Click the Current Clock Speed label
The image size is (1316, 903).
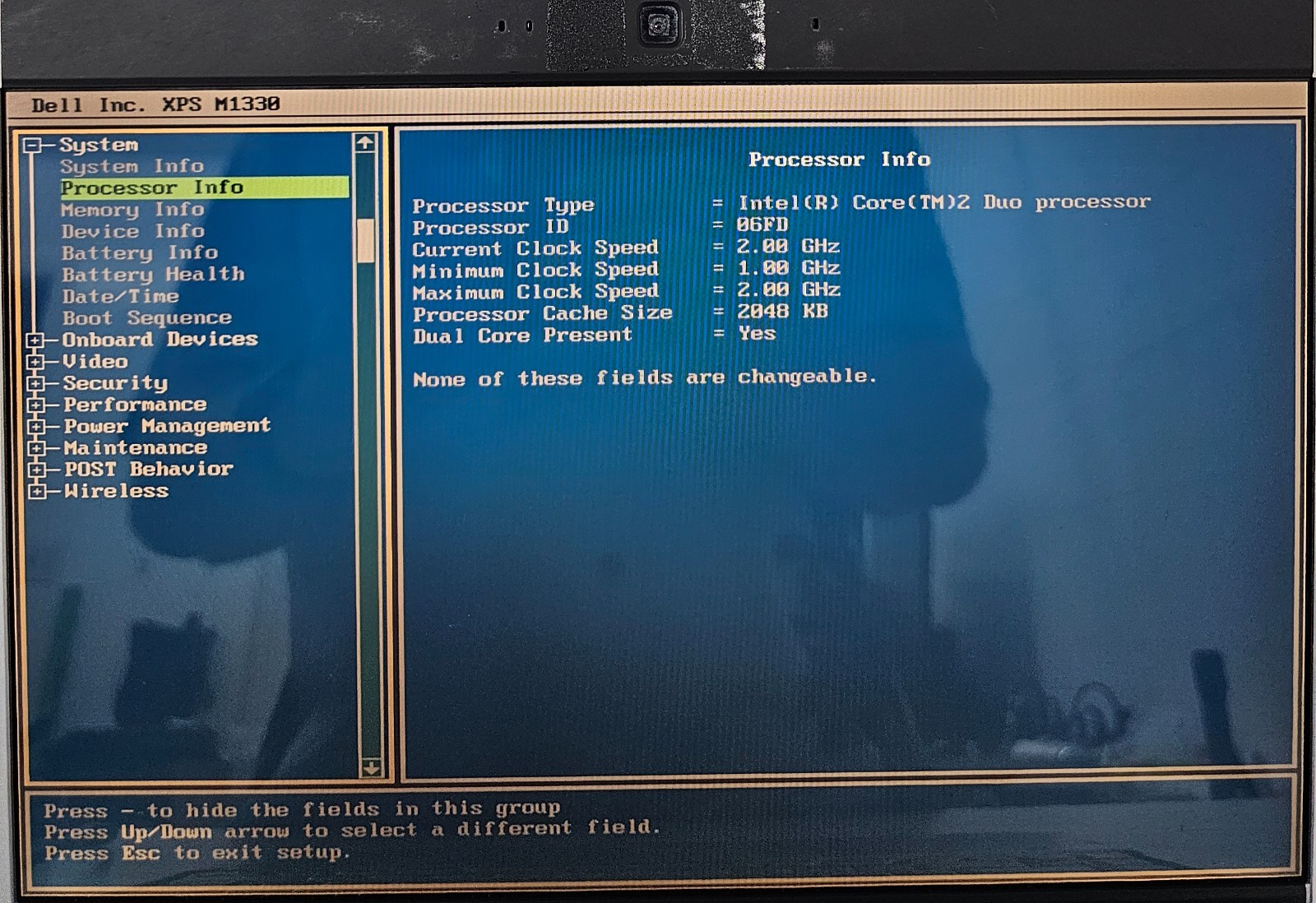pos(535,248)
